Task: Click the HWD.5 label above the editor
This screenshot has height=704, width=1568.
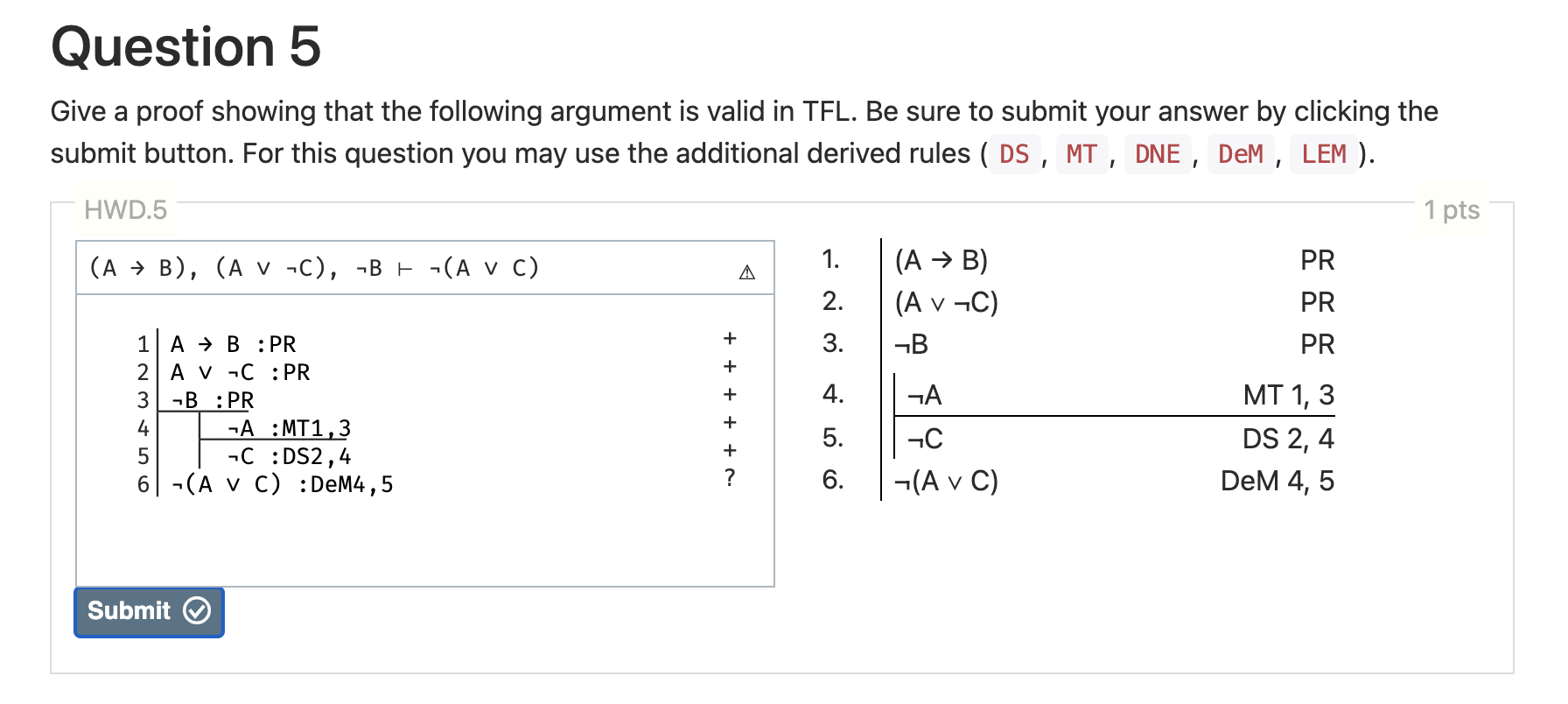Action: (127, 210)
